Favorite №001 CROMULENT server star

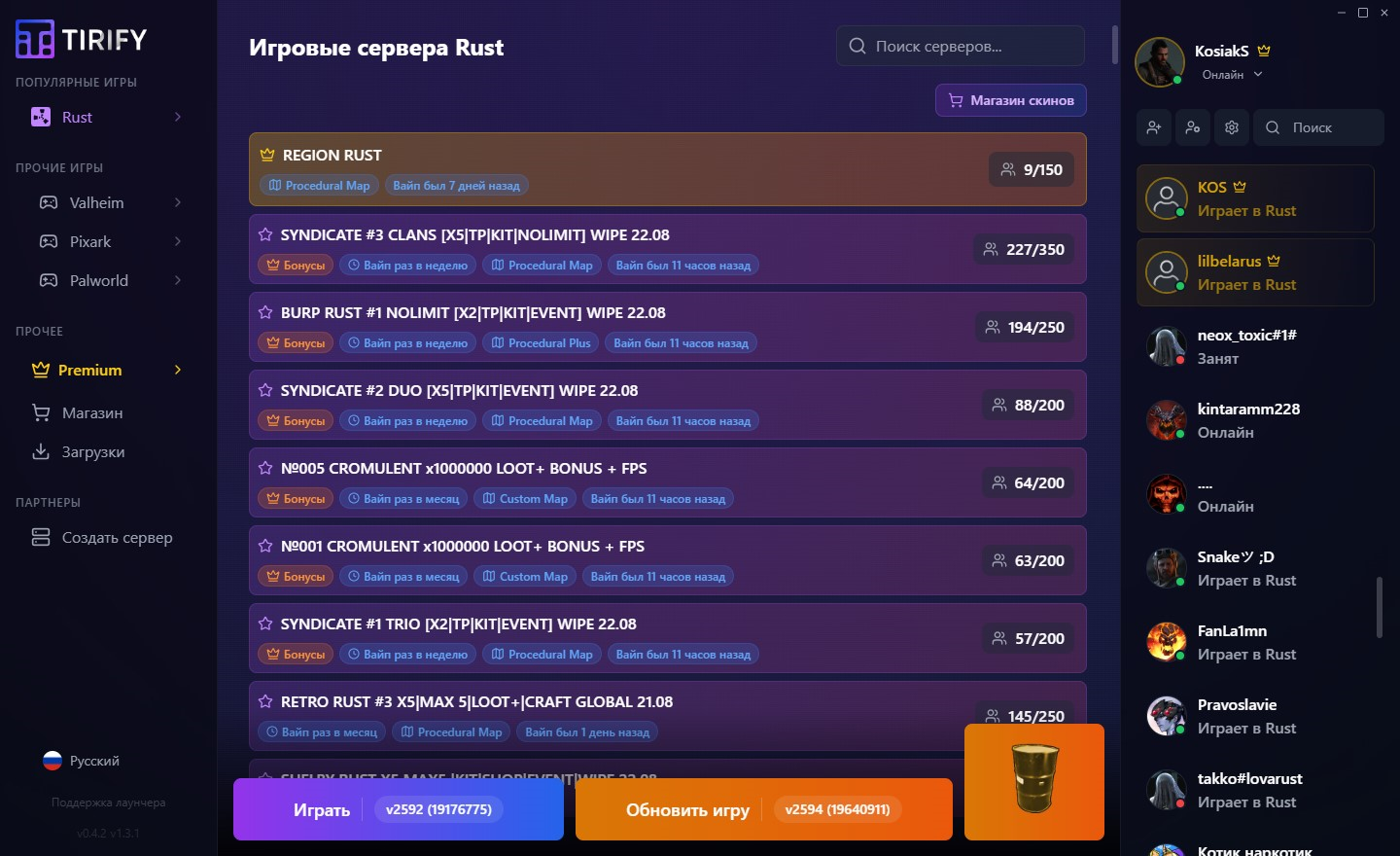click(265, 546)
